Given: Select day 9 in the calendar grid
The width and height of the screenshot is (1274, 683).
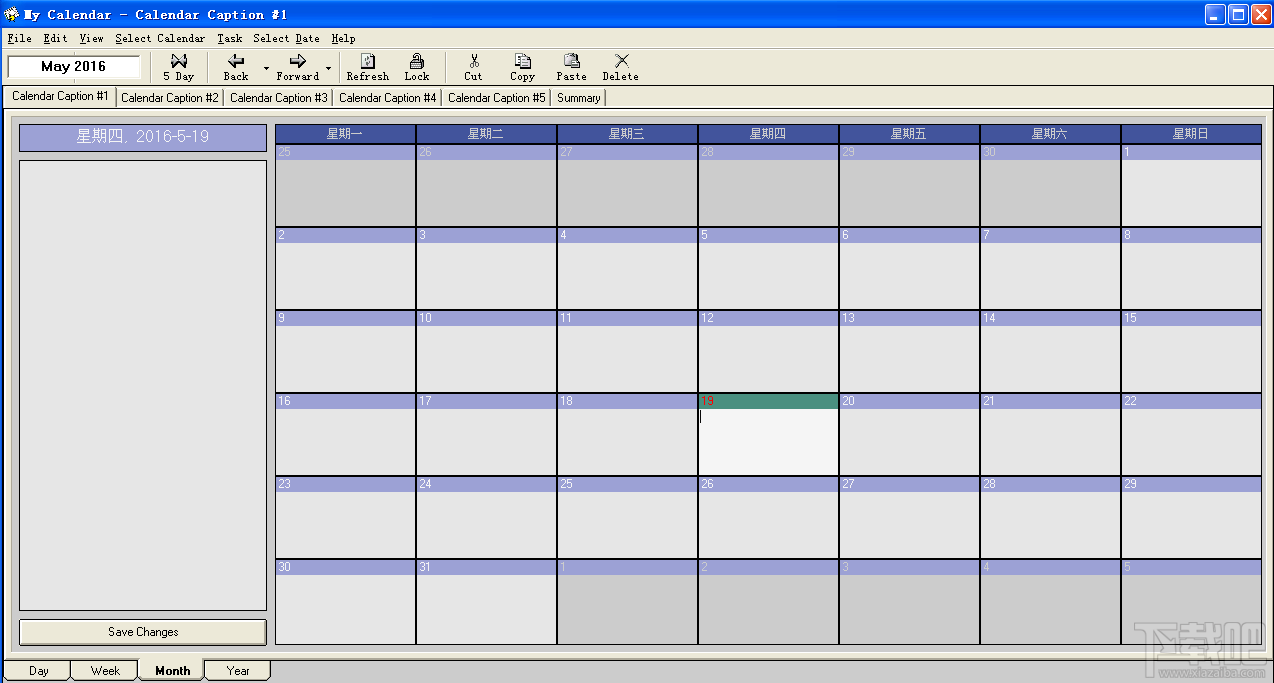Looking at the screenshot, I should 345,351.
